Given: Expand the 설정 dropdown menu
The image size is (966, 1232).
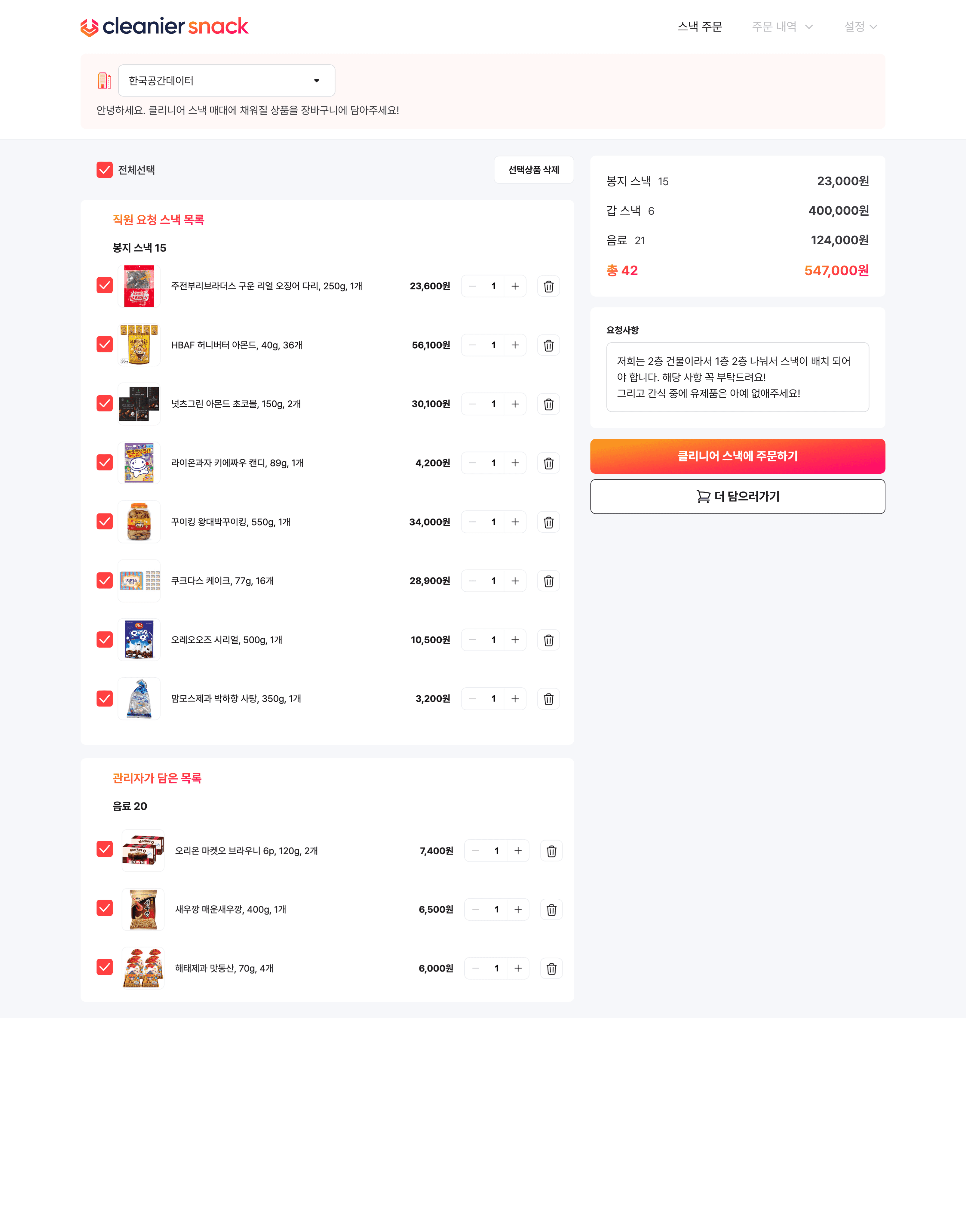Looking at the screenshot, I should [860, 26].
